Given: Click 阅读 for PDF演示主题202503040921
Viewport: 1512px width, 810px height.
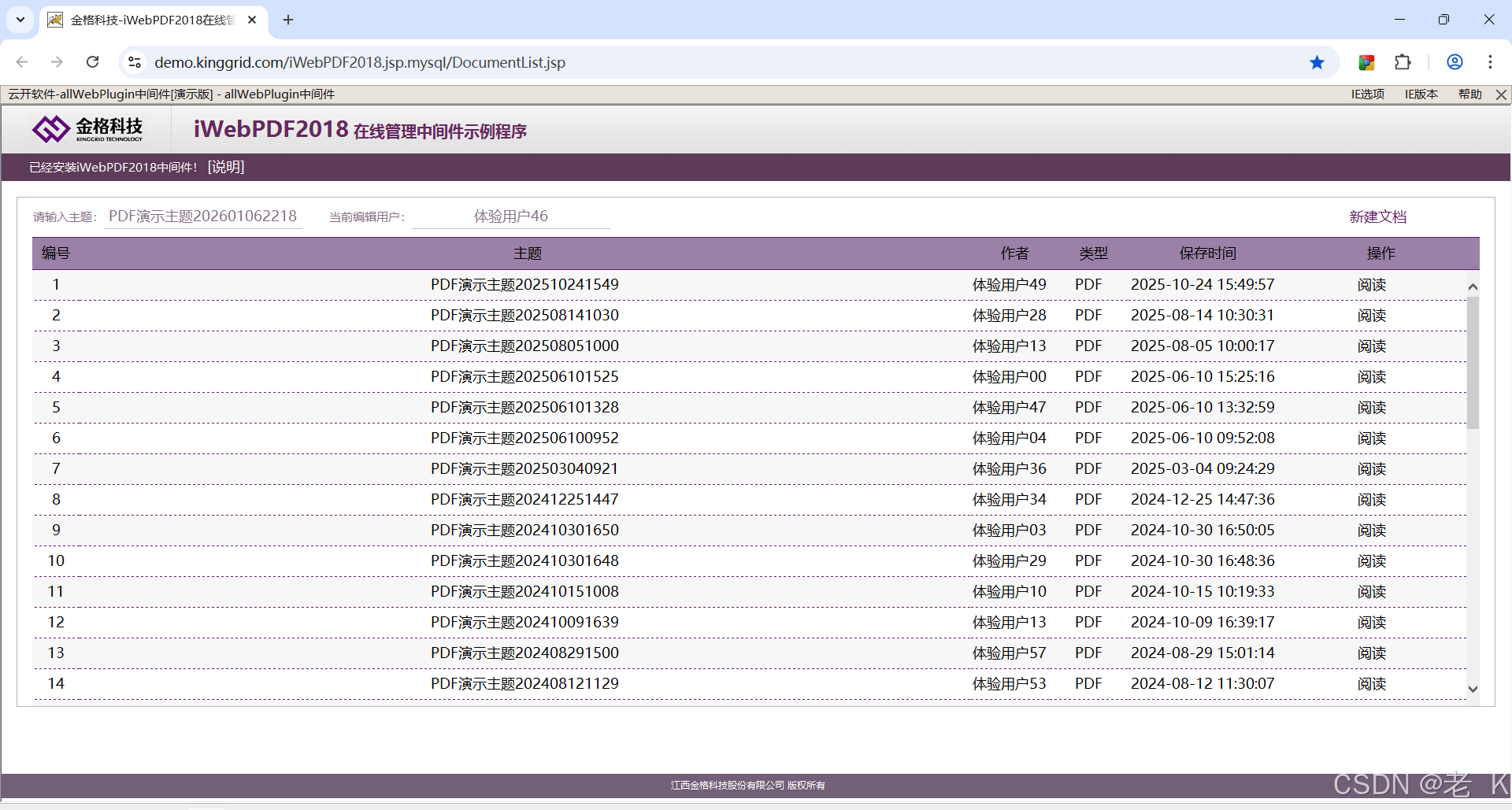Looking at the screenshot, I should [1372, 469].
